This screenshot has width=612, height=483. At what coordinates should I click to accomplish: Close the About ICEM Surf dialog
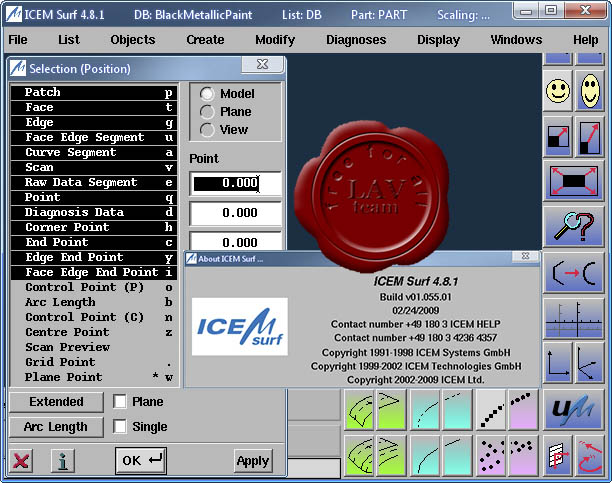pyautogui.click(x=525, y=256)
